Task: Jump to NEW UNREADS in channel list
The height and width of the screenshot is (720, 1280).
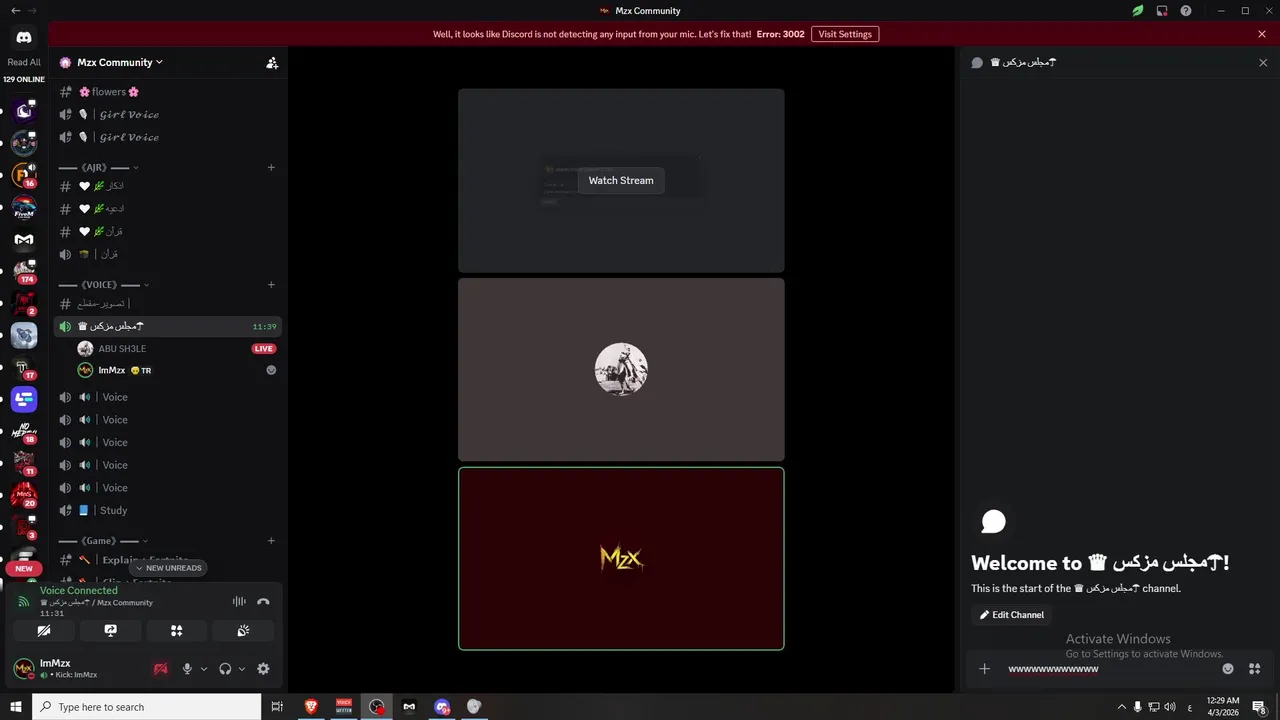Action: (x=168, y=568)
